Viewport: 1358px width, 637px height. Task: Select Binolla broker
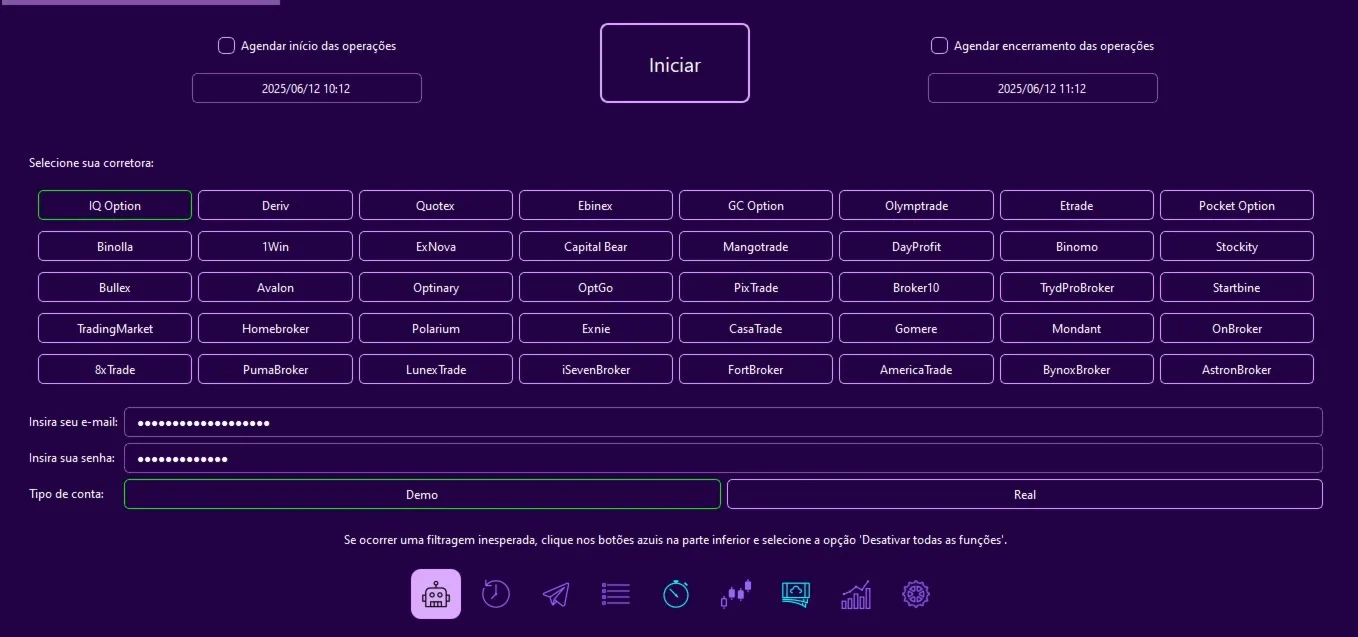[x=115, y=246]
